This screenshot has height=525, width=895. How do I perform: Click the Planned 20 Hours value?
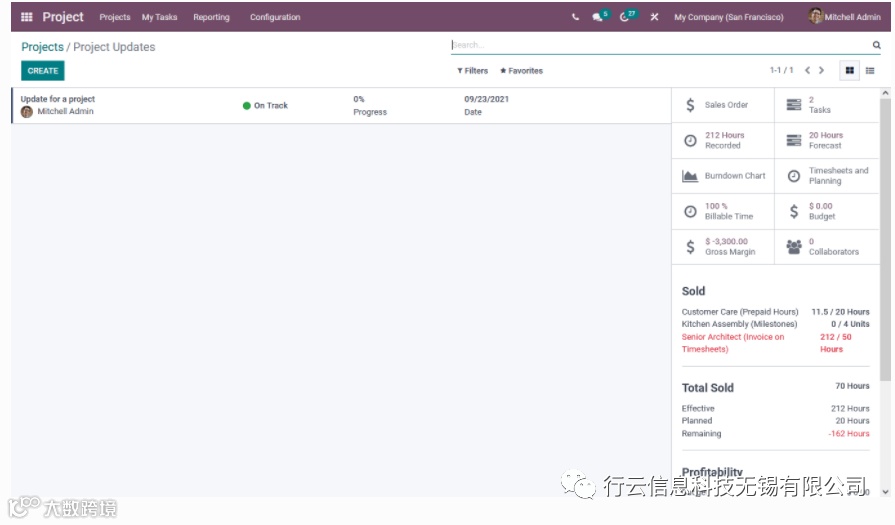(x=852, y=421)
